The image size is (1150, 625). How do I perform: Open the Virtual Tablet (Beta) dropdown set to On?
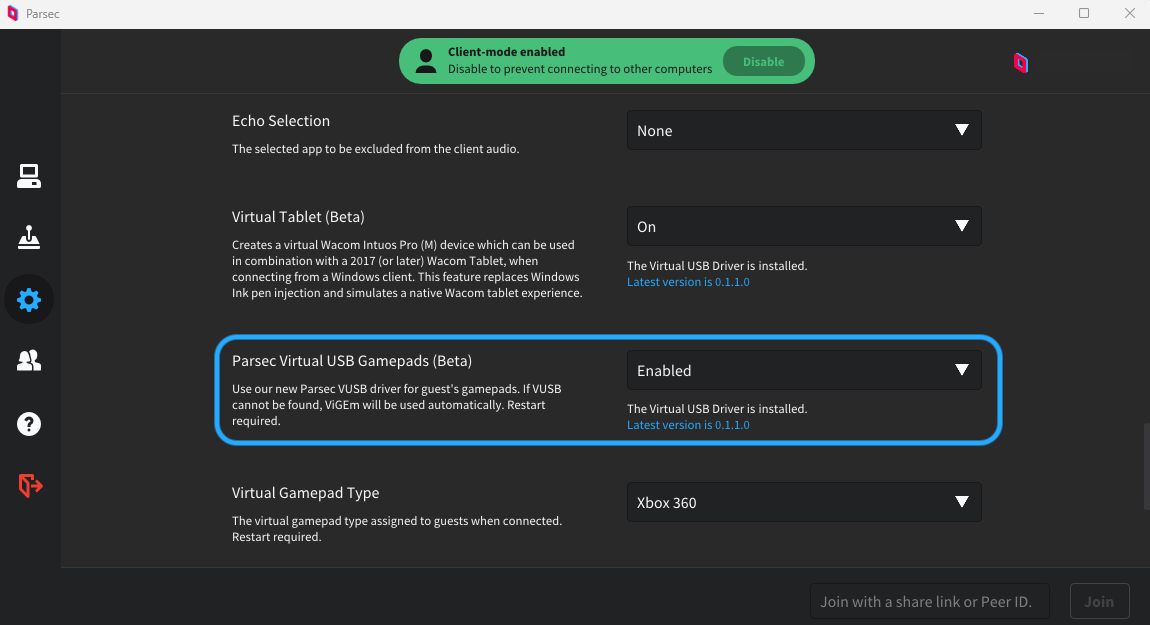coord(804,227)
